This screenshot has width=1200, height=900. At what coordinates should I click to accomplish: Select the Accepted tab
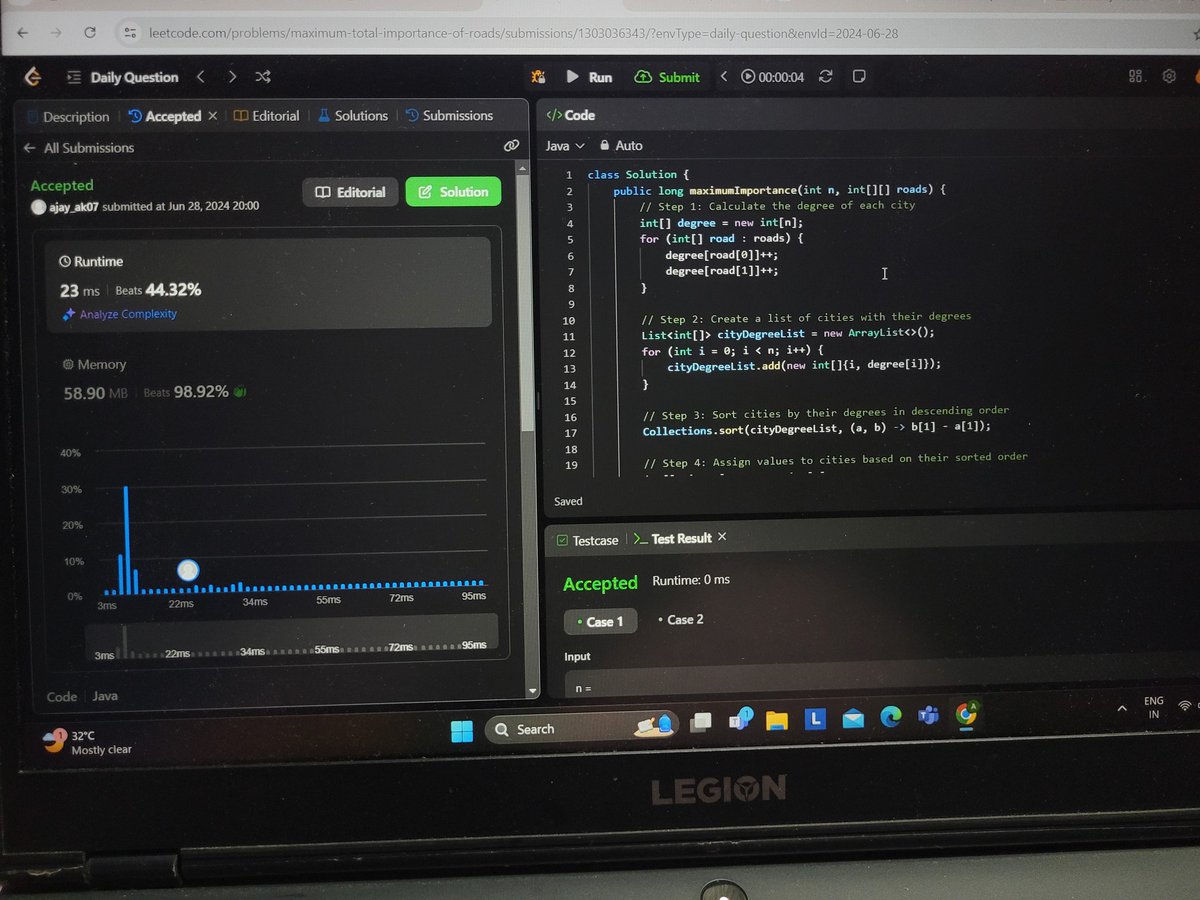[165, 116]
